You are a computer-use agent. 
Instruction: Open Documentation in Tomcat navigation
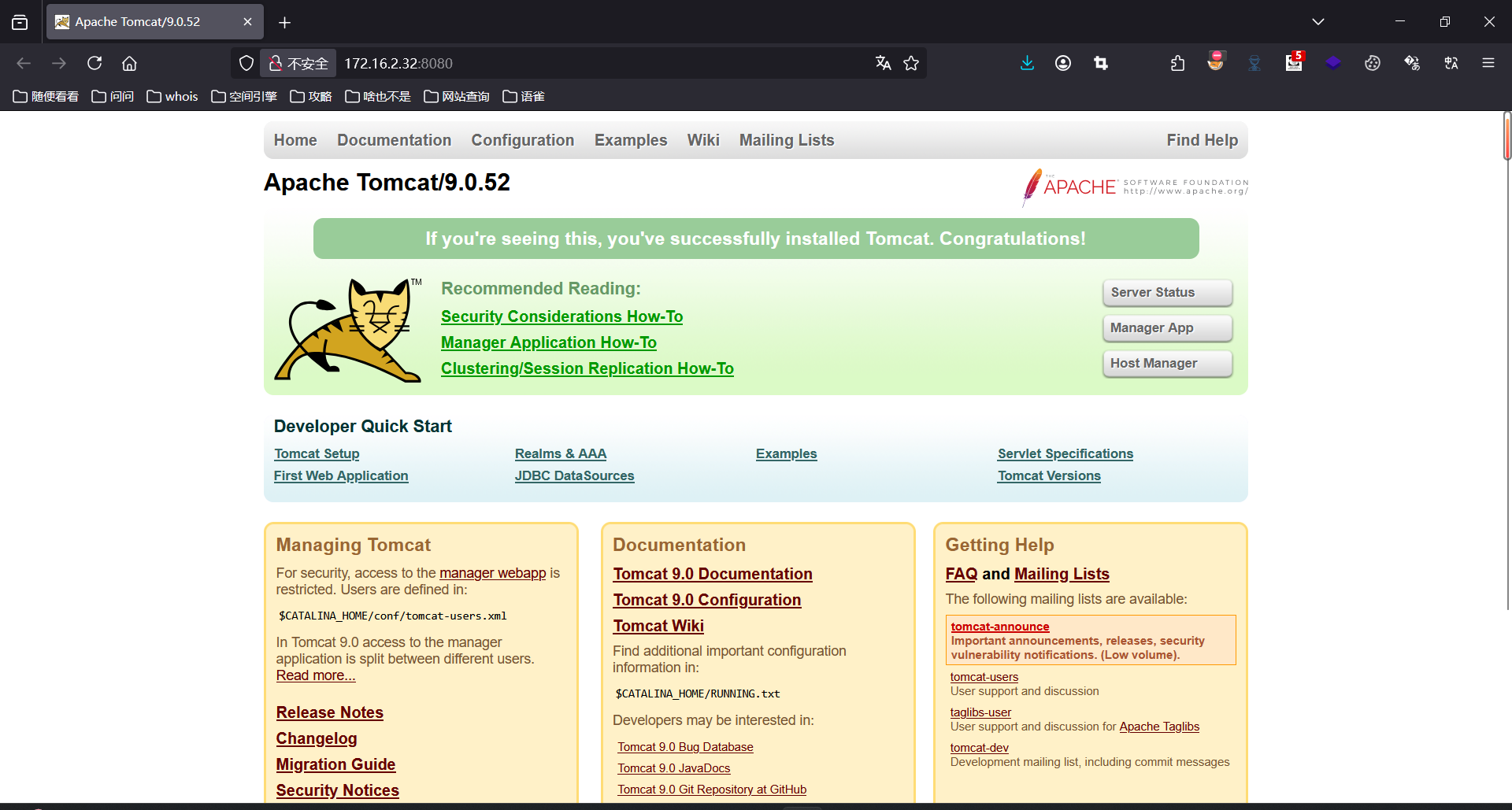coord(394,140)
